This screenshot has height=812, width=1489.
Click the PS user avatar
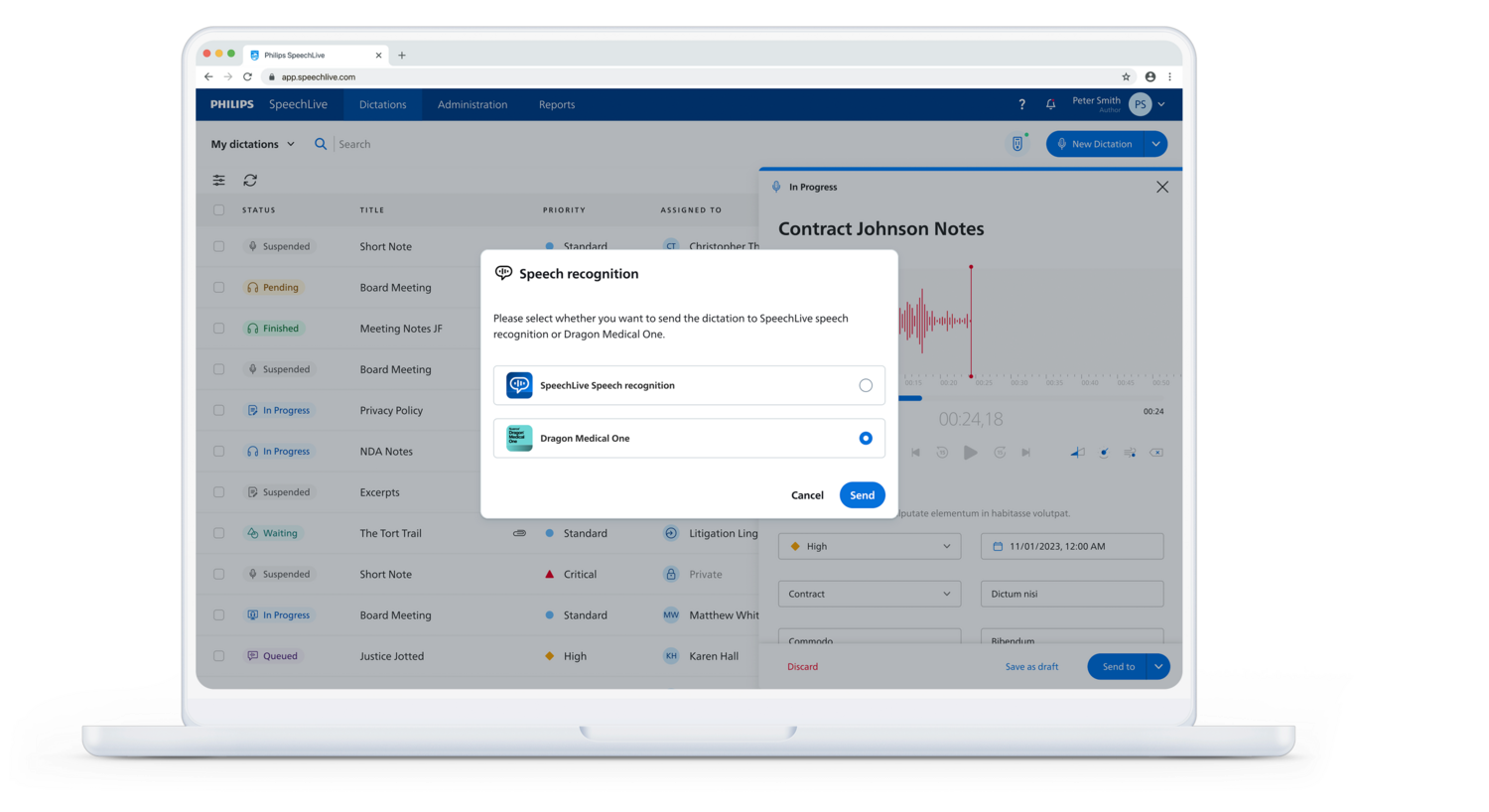point(1140,104)
